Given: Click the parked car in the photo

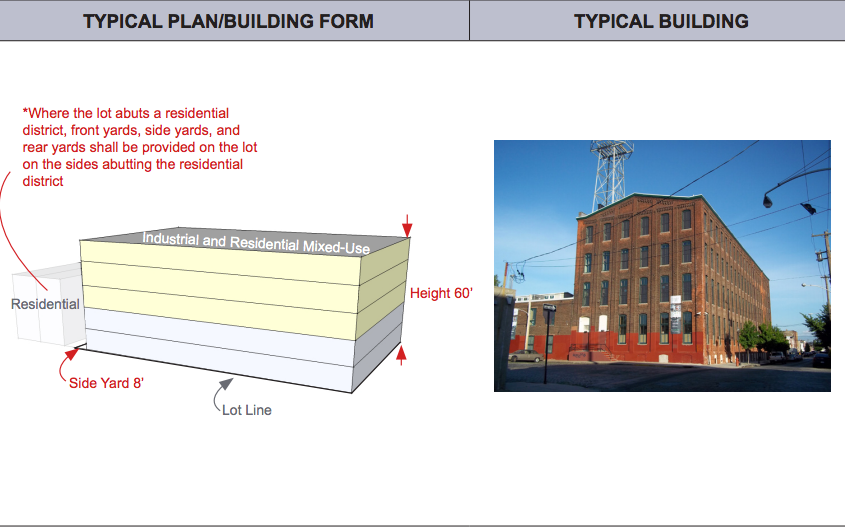Looking at the screenshot, I should 525,355.
